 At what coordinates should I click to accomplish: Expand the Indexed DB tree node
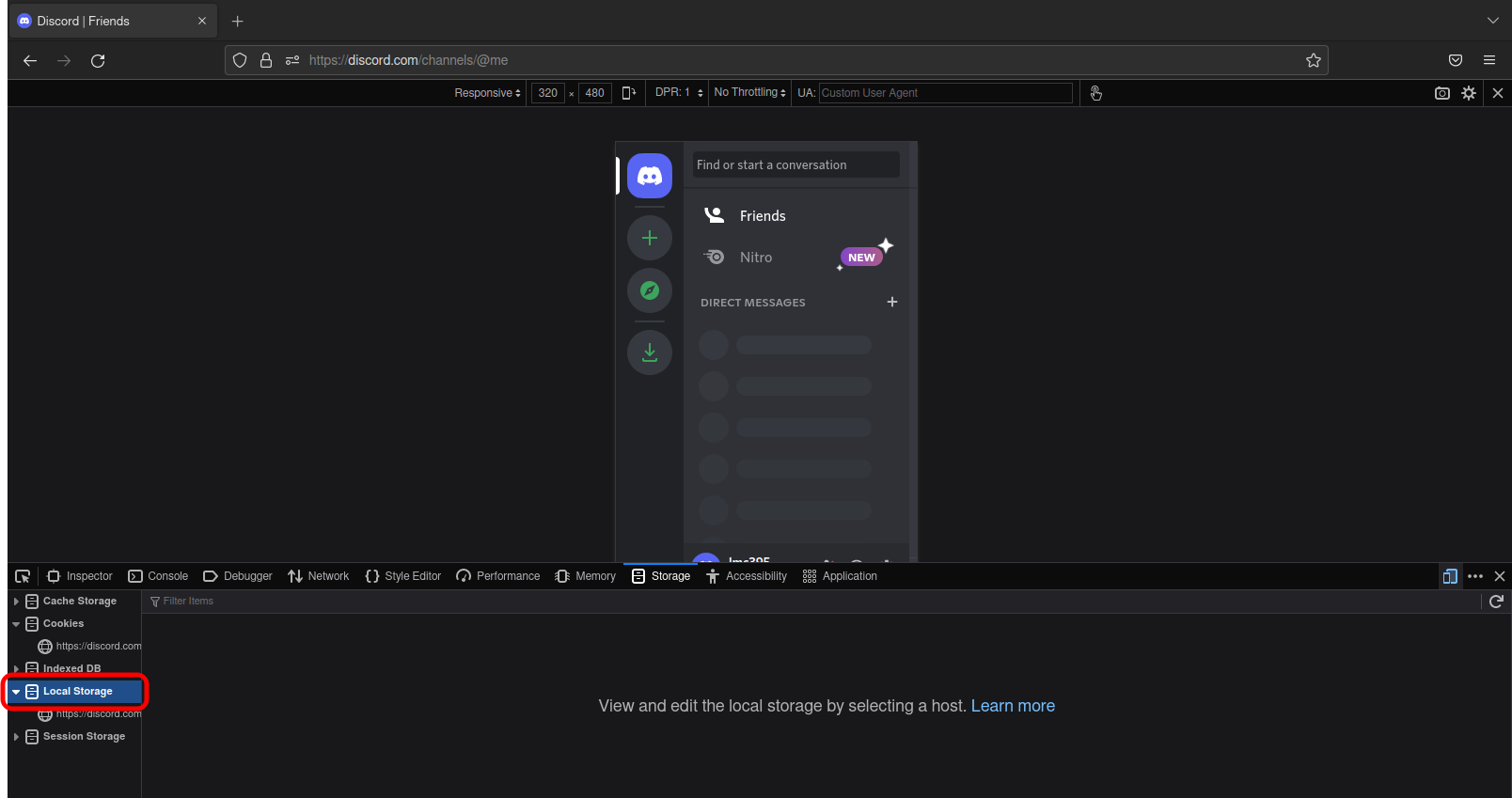coord(16,669)
